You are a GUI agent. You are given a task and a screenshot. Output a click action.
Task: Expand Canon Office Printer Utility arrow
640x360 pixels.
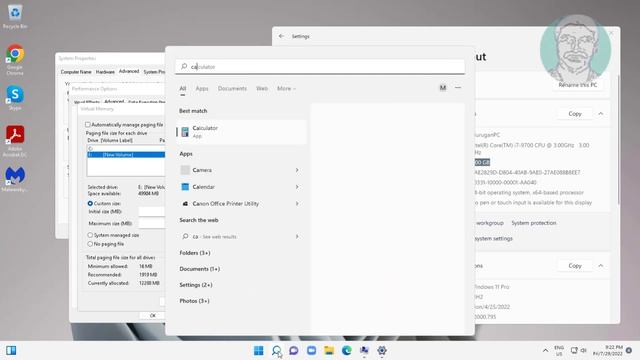tap(297, 203)
